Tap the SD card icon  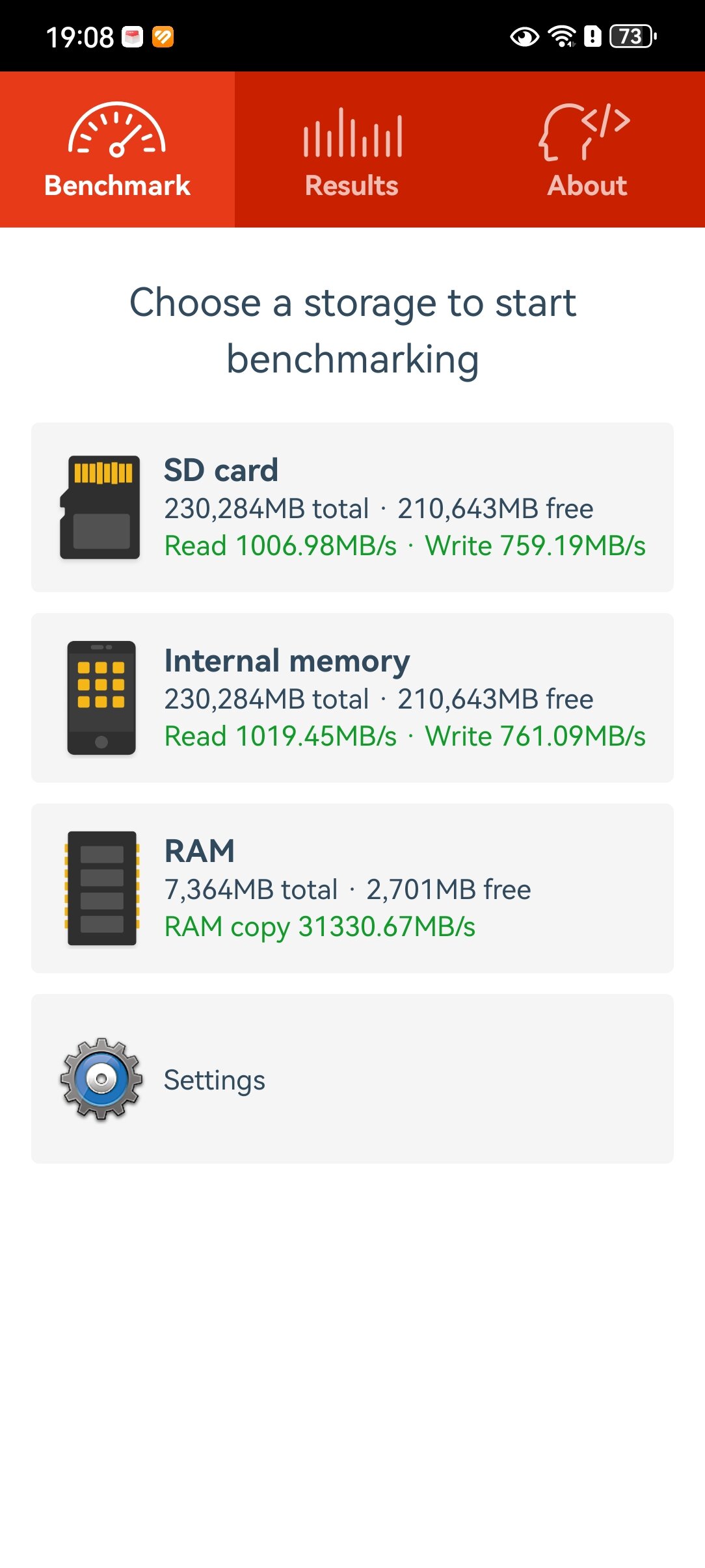click(100, 507)
